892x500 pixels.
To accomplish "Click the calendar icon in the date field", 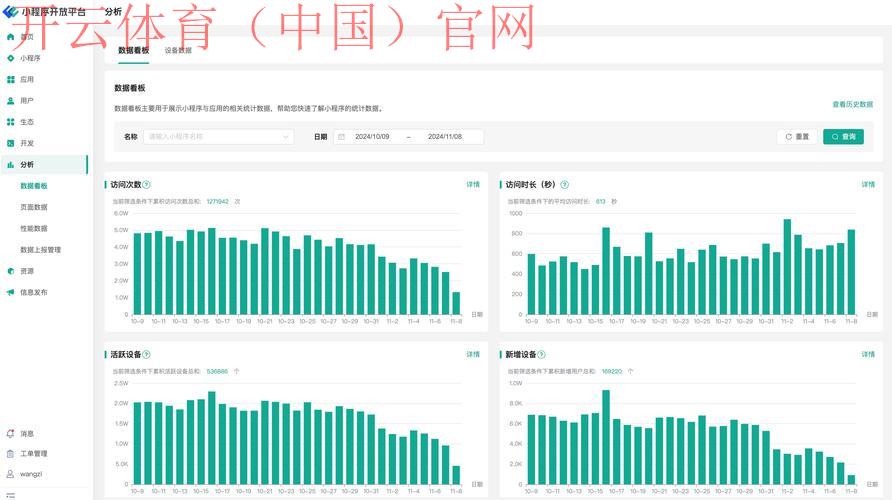I will click(341, 137).
